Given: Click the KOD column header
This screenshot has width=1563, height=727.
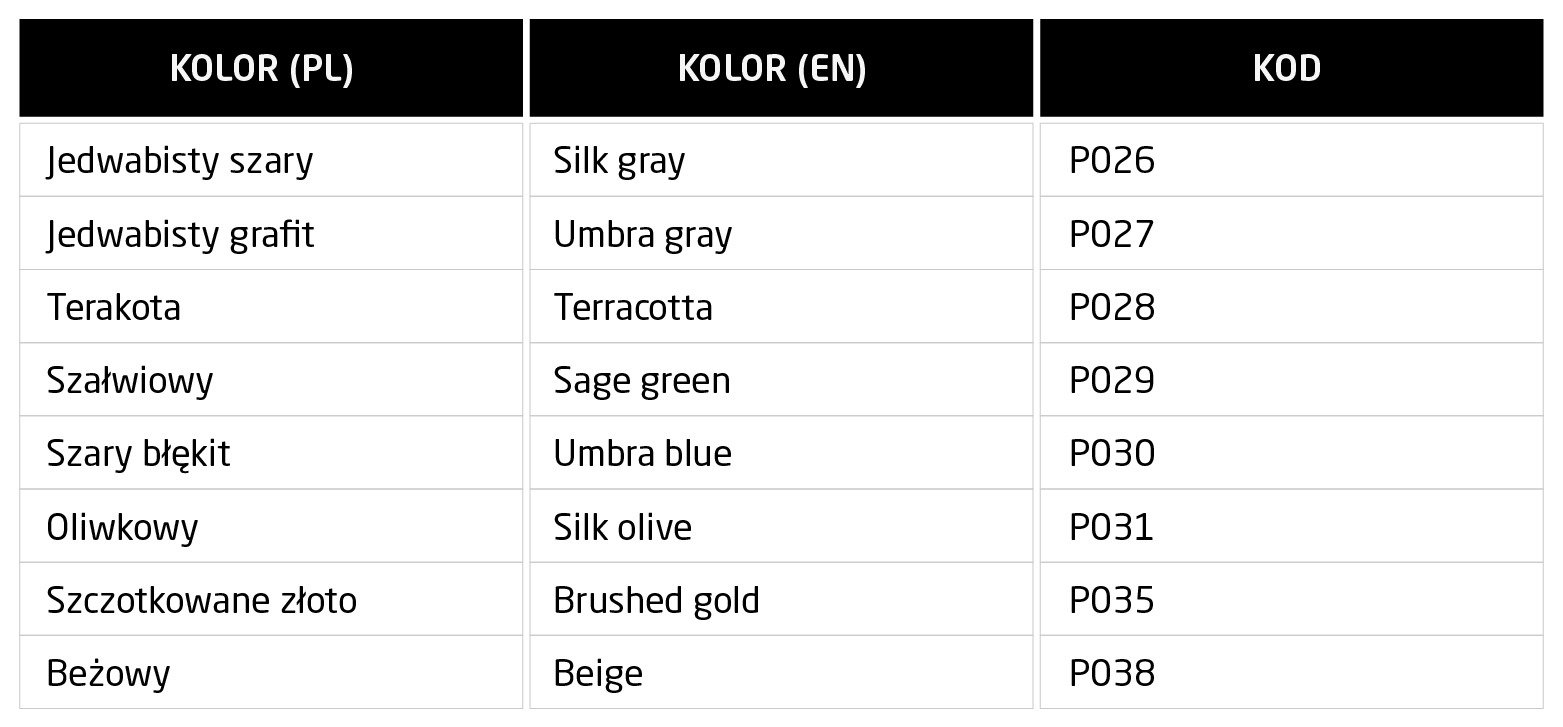Looking at the screenshot, I should click(1287, 69).
